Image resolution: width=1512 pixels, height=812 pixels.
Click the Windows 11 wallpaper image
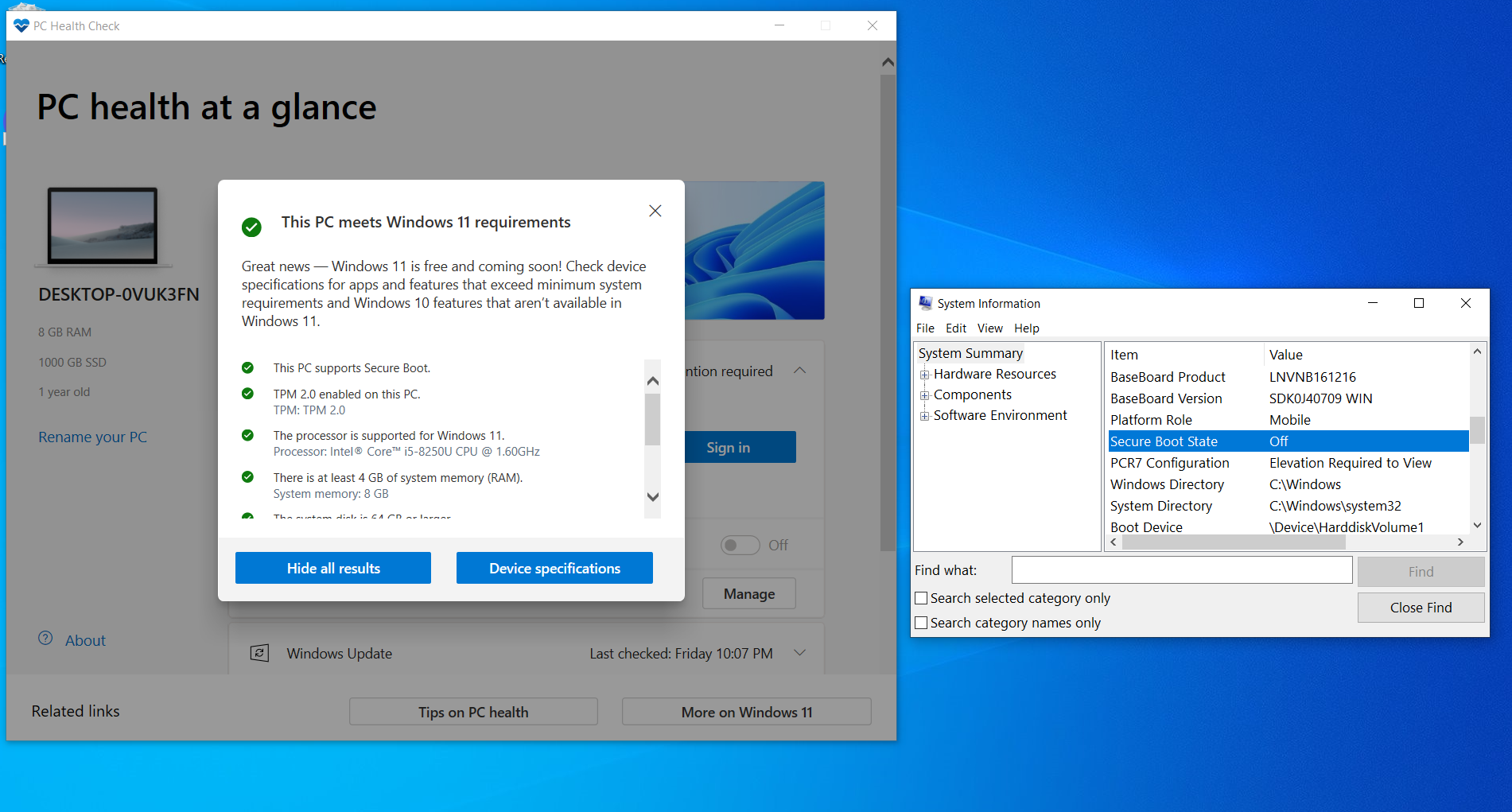point(755,251)
